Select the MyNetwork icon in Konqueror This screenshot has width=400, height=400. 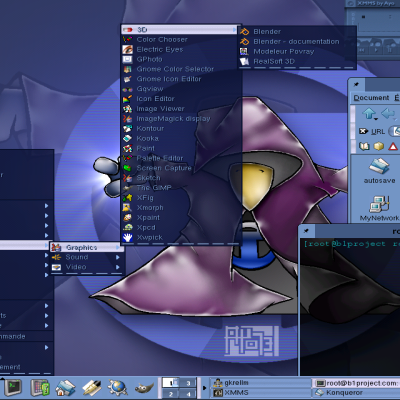pos(379,208)
